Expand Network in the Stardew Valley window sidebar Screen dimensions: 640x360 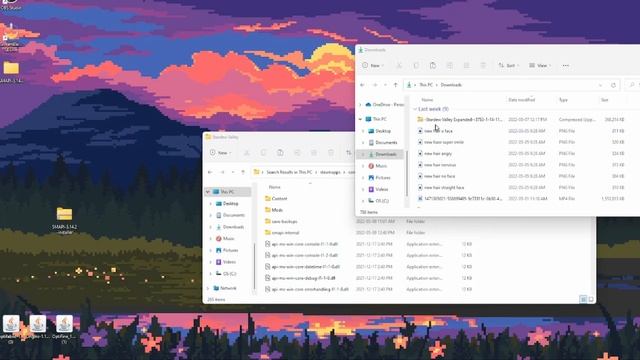point(208,288)
